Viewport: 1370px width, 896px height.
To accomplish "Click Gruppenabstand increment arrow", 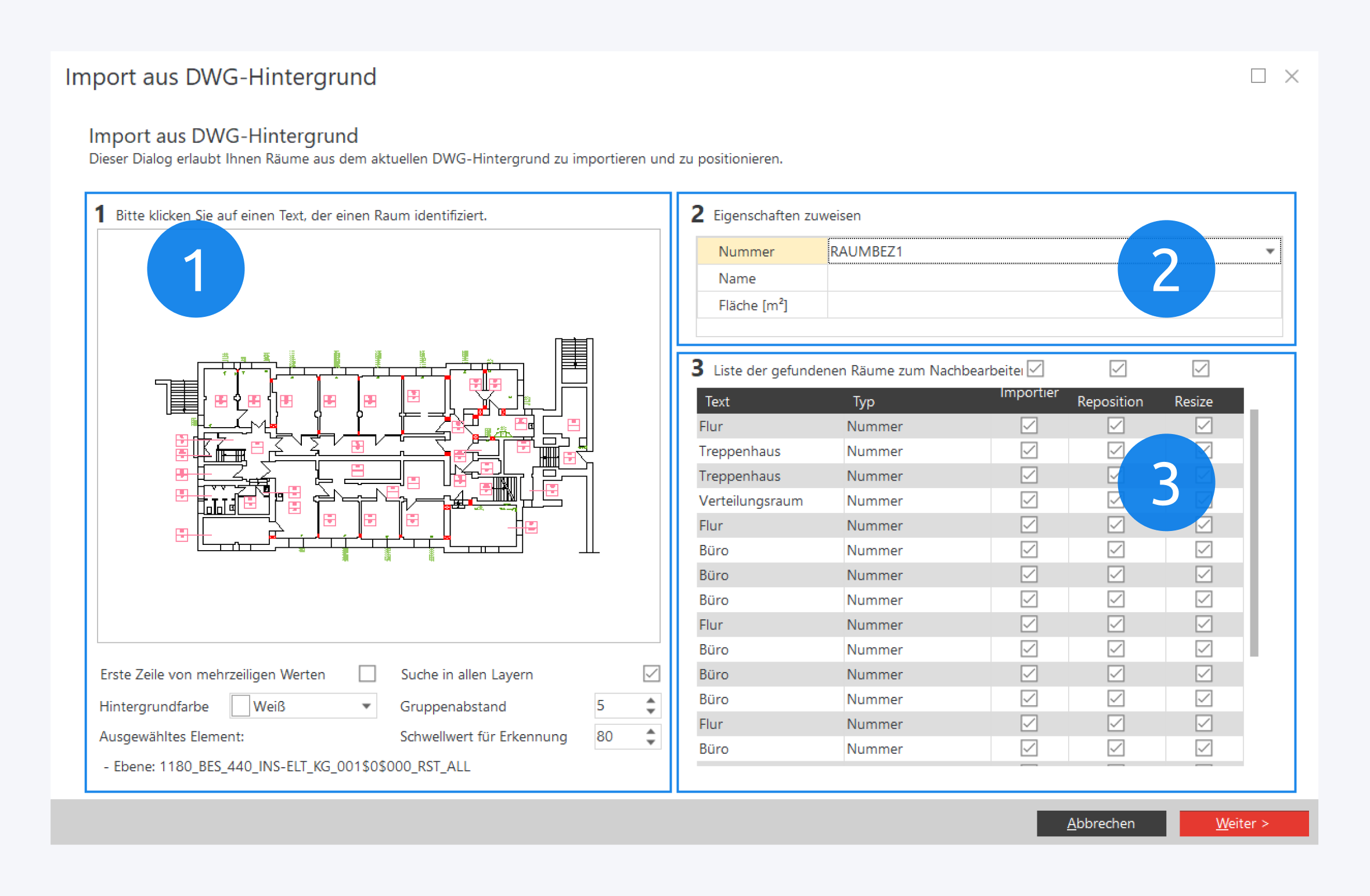I will click(651, 700).
